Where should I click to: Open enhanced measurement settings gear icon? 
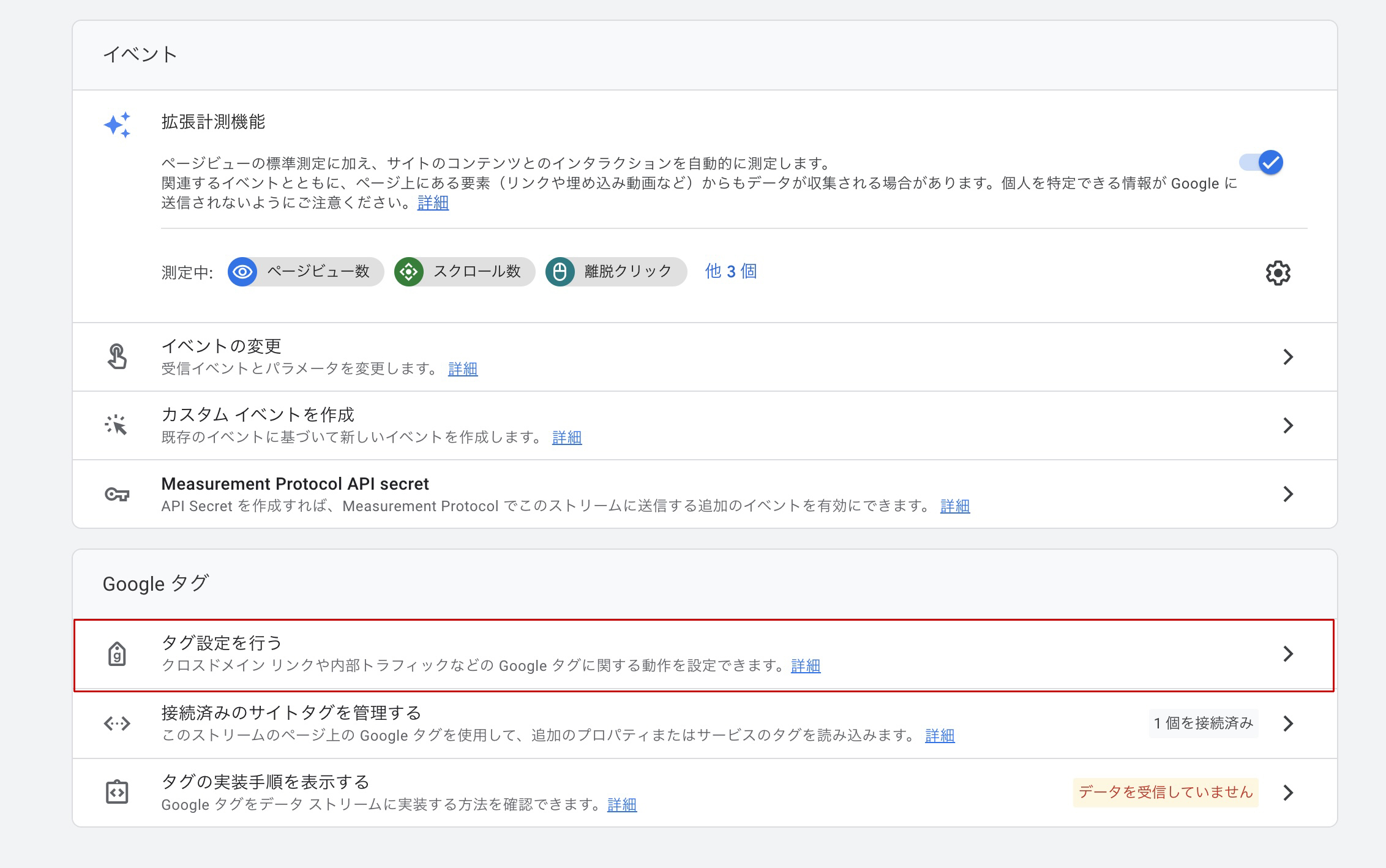[1278, 272]
